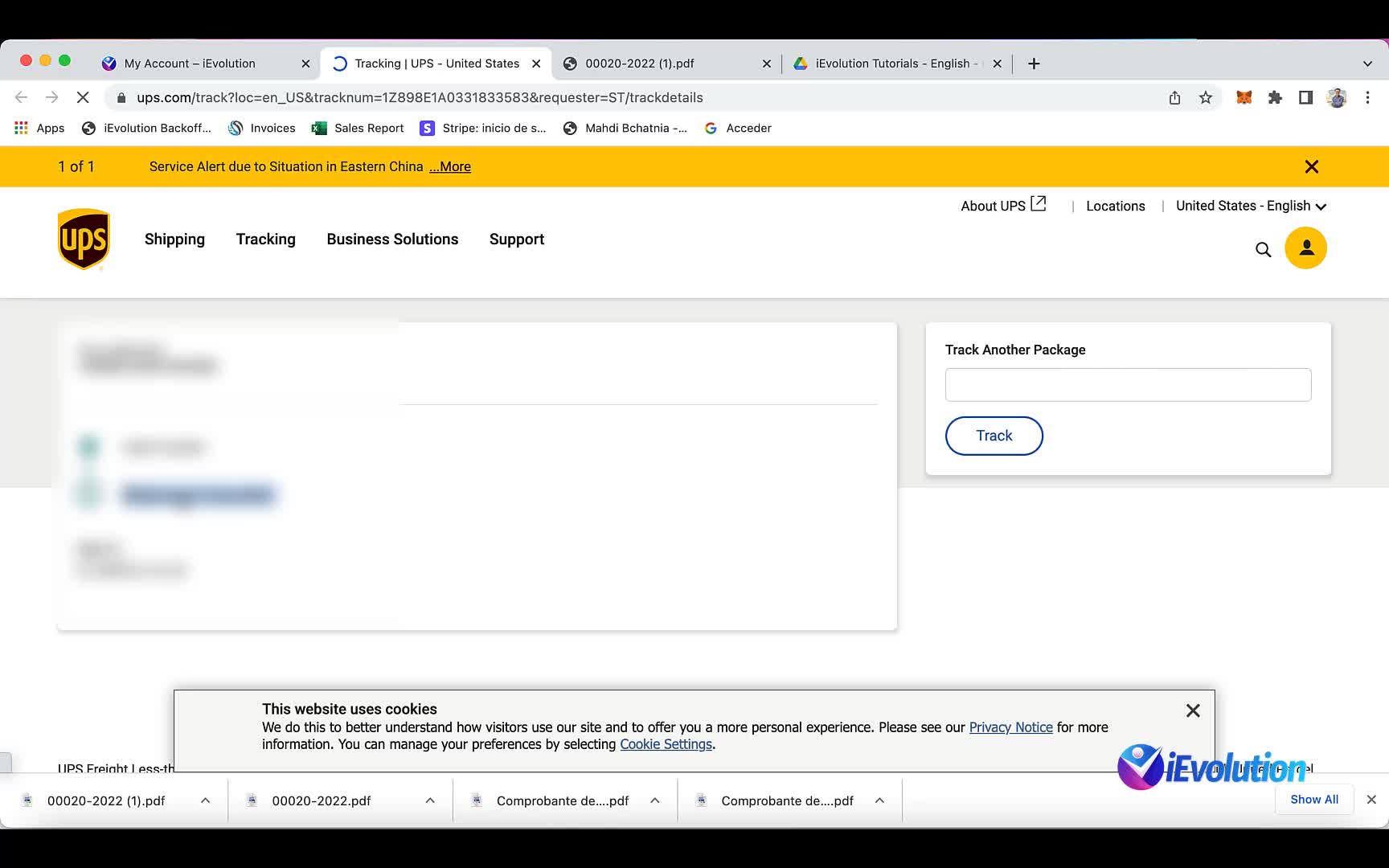Expand options for 00020-2022 (1).pdf download
The height and width of the screenshot is (868, 1389).
coord(205,800)
